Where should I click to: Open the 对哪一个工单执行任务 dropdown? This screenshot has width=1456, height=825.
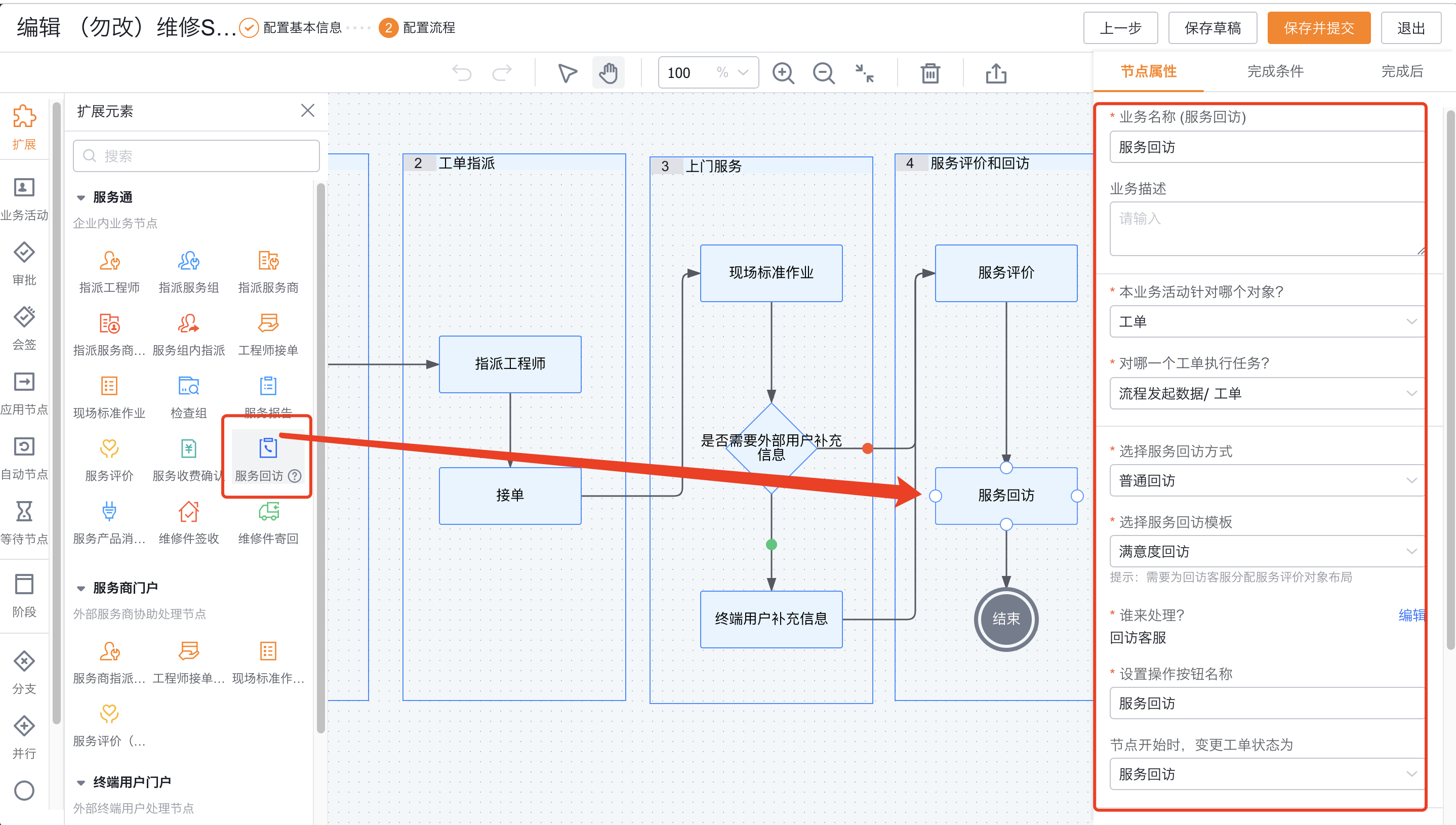click(x=1266, y=394)
